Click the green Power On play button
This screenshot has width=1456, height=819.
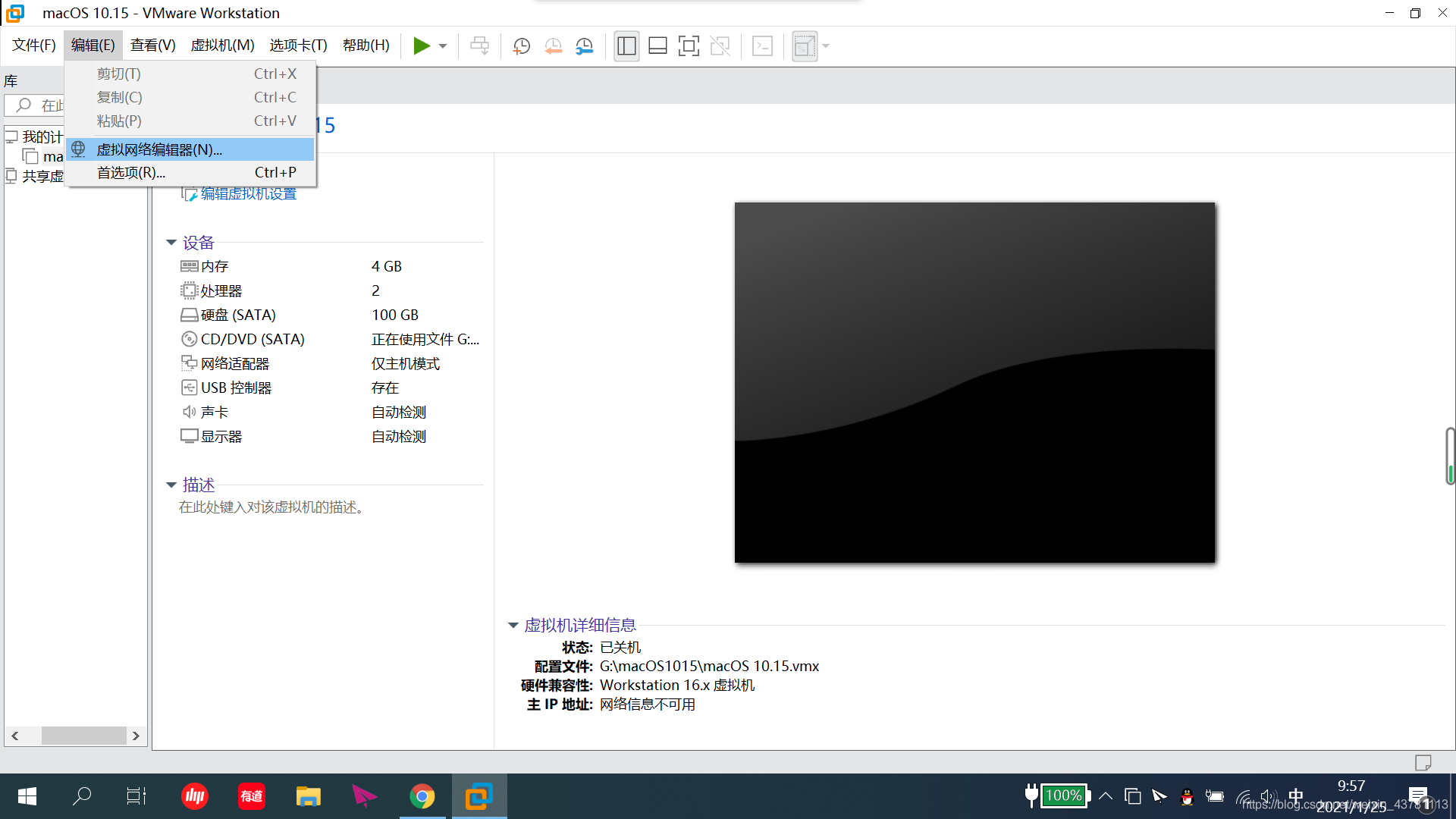coord(422,46)
